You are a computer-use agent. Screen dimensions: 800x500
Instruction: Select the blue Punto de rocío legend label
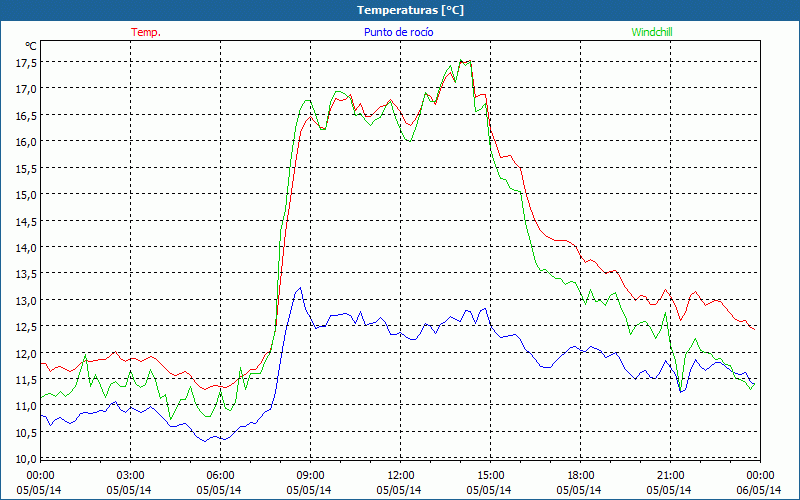pyautogui.click(x=398, y=32)
